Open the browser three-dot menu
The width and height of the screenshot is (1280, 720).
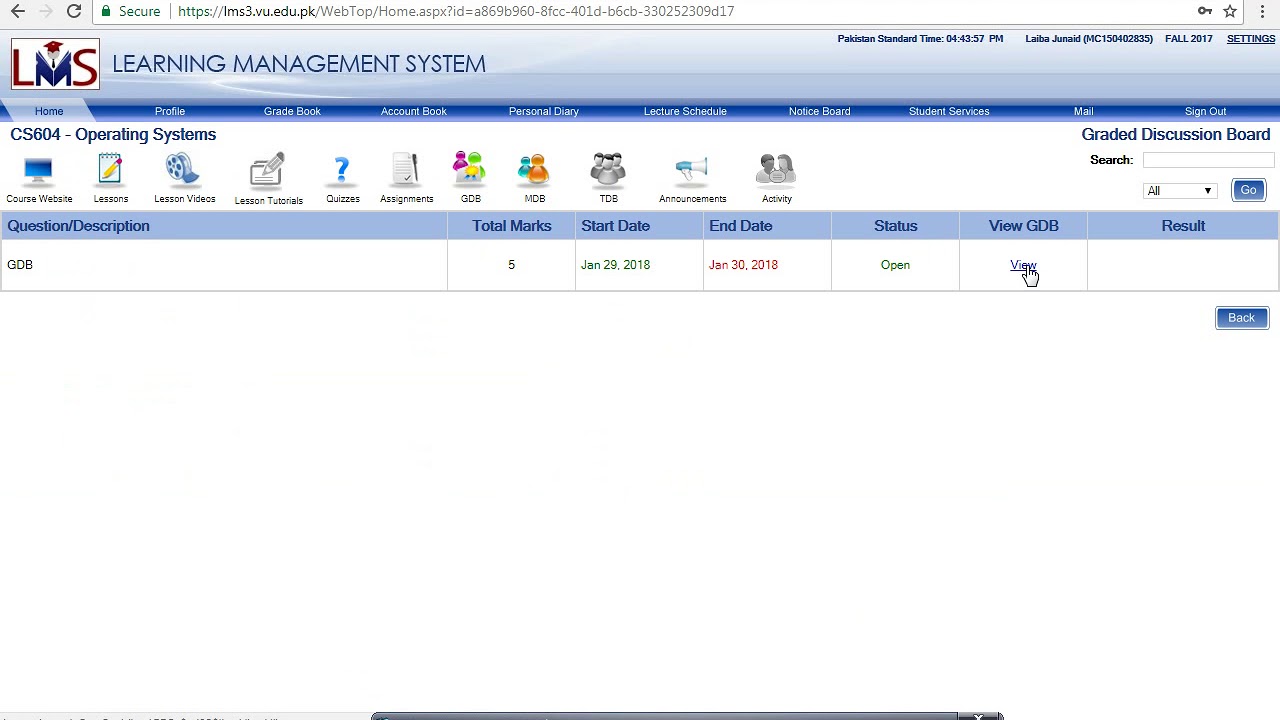click(1263, 11)
